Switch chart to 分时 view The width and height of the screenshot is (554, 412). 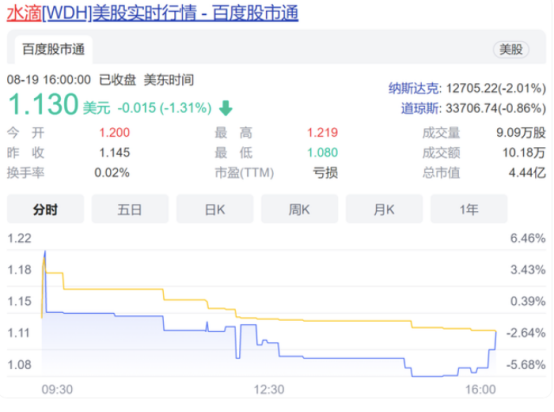point(46,210)
